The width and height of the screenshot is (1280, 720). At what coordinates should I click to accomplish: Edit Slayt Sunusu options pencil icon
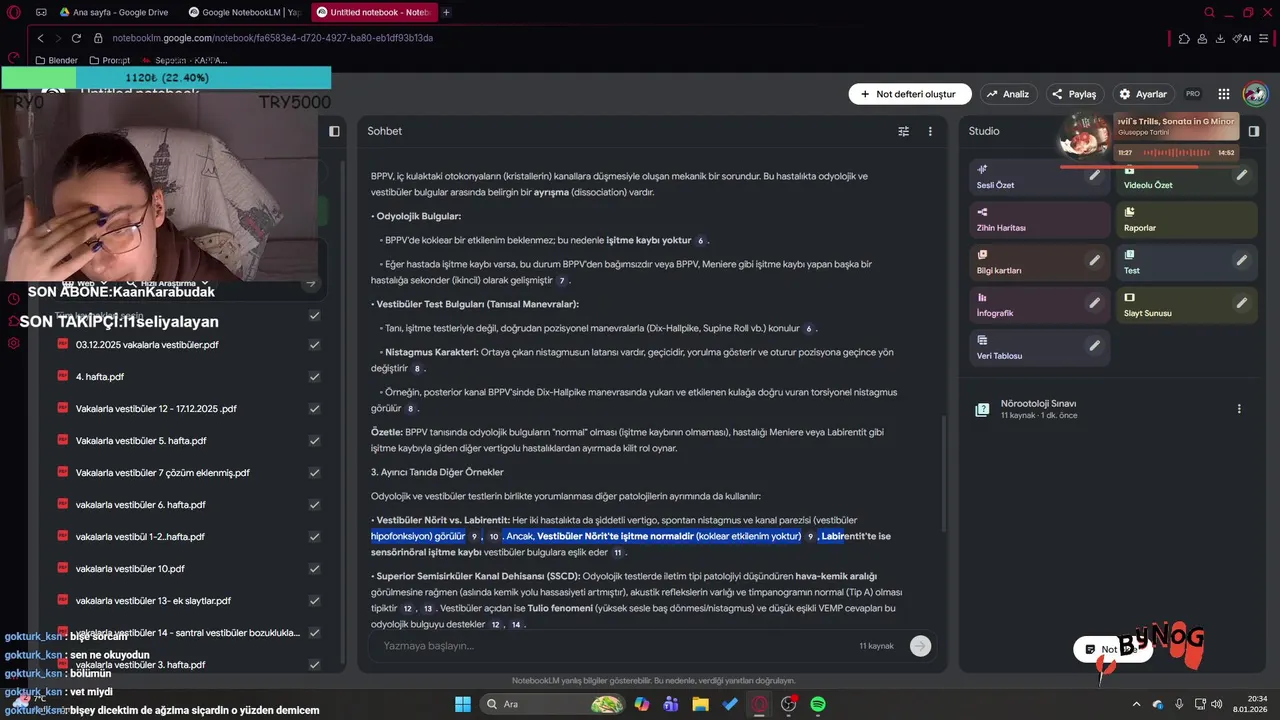point(1242,303)
